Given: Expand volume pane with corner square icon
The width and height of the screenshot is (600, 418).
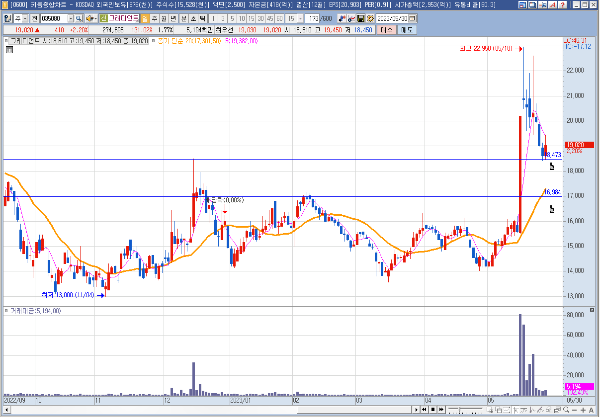Looking at the screenshot, I should point(592,310).
